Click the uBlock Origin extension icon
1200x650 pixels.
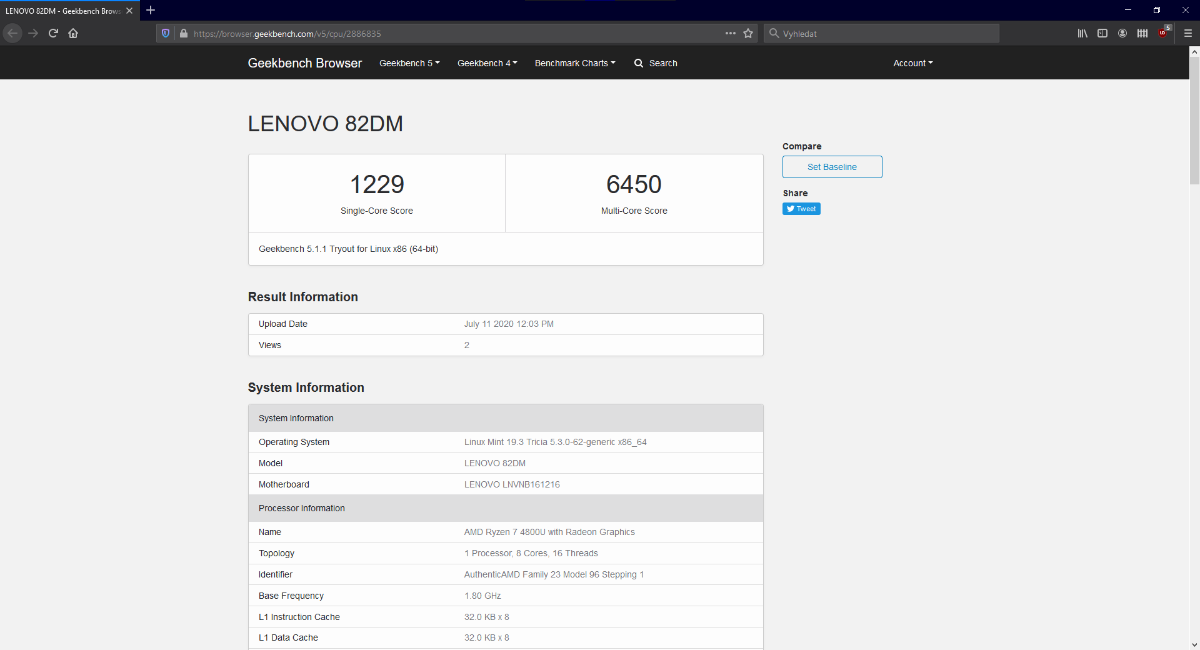pyautogui.click(x=1163, y=33)
